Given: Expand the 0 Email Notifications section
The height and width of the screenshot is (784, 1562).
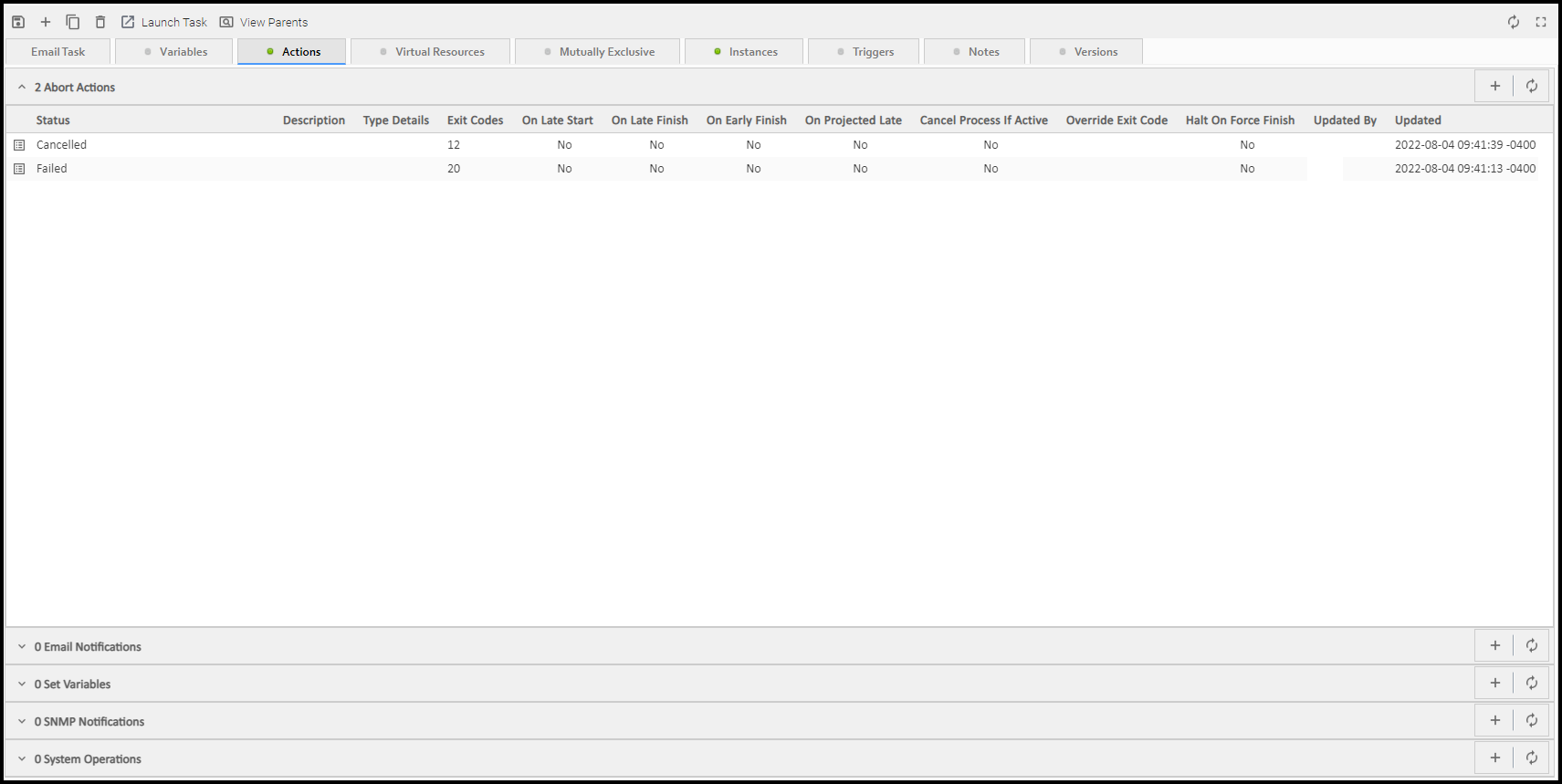Looking at the screenshot, I should (x=22, y=647).
